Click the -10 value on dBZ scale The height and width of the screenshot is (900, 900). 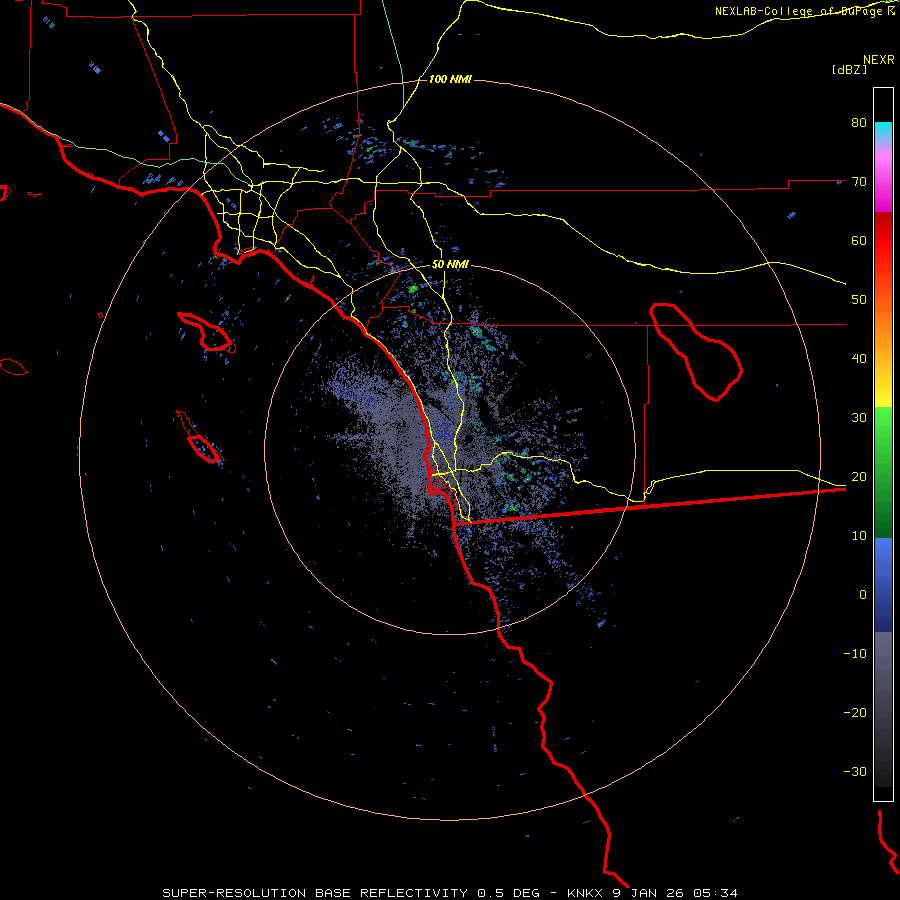(x=855, y=654)
